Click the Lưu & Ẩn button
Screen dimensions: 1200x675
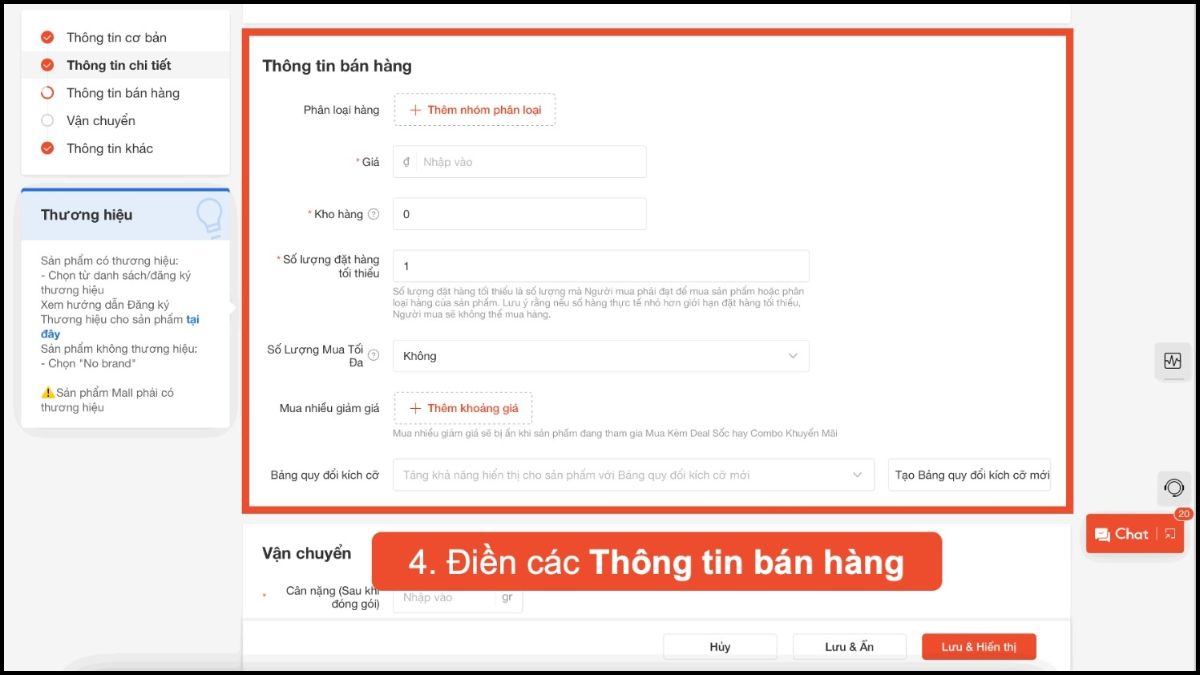(x=849, y=647)
